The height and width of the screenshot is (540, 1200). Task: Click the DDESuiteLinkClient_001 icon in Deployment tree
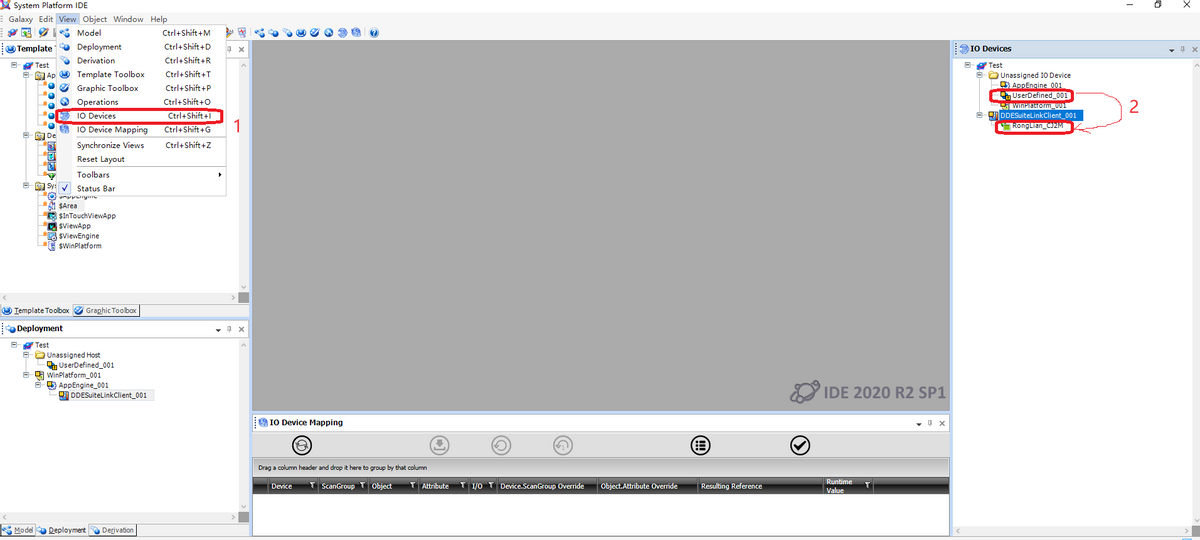click(x=64, y=395)
